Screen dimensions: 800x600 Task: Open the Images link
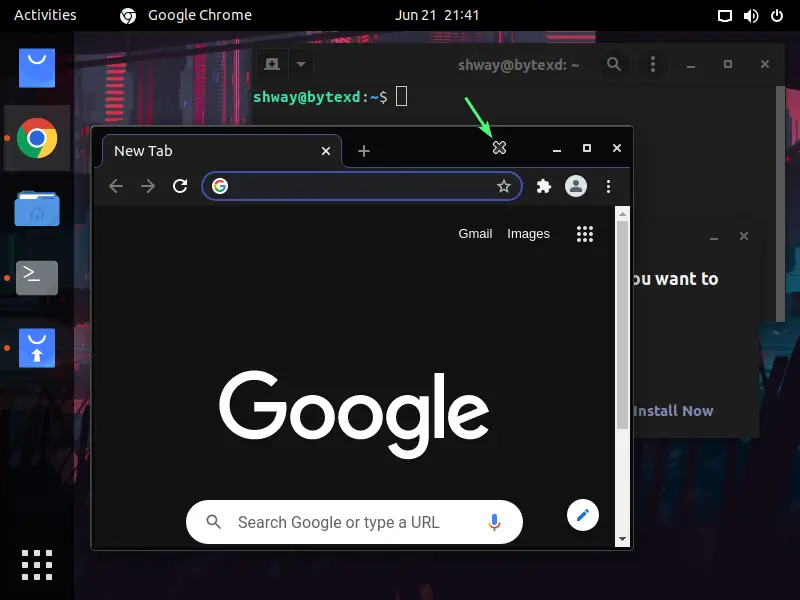[x=528, y=234]
